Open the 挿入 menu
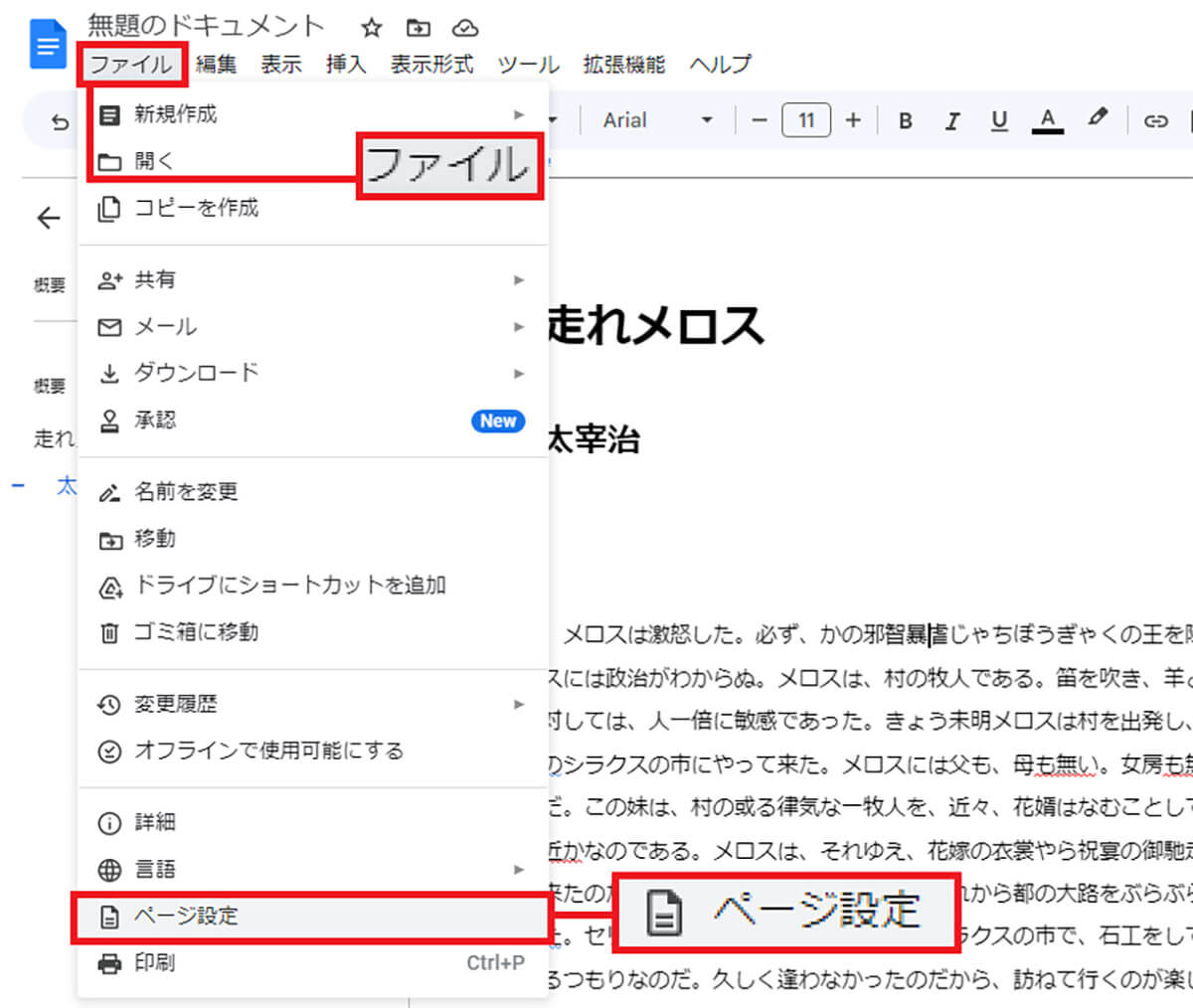This screenshot has width=1193, height=1008. click(346, 65)
